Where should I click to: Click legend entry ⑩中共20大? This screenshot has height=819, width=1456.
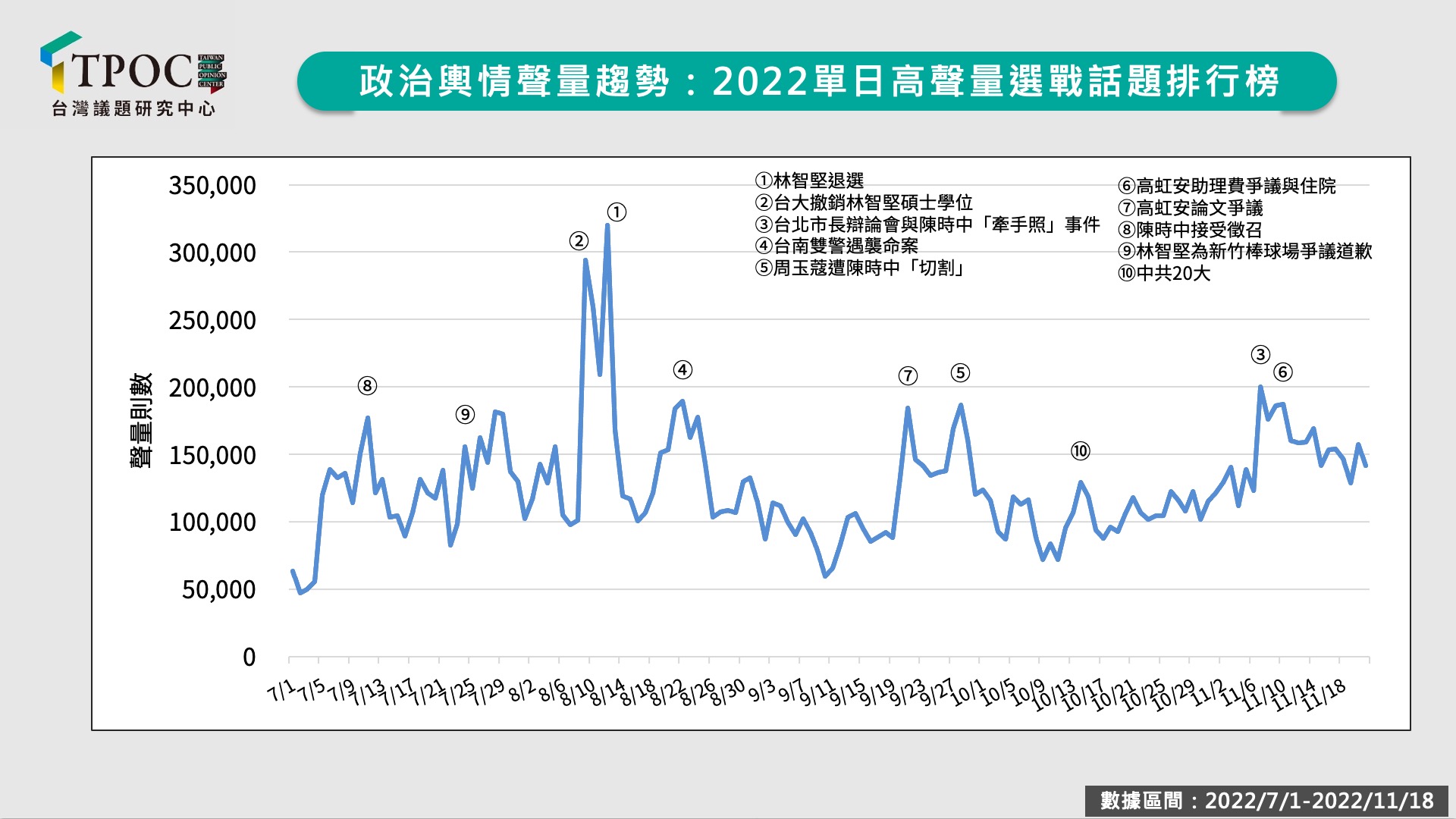tap(1163, 273)
